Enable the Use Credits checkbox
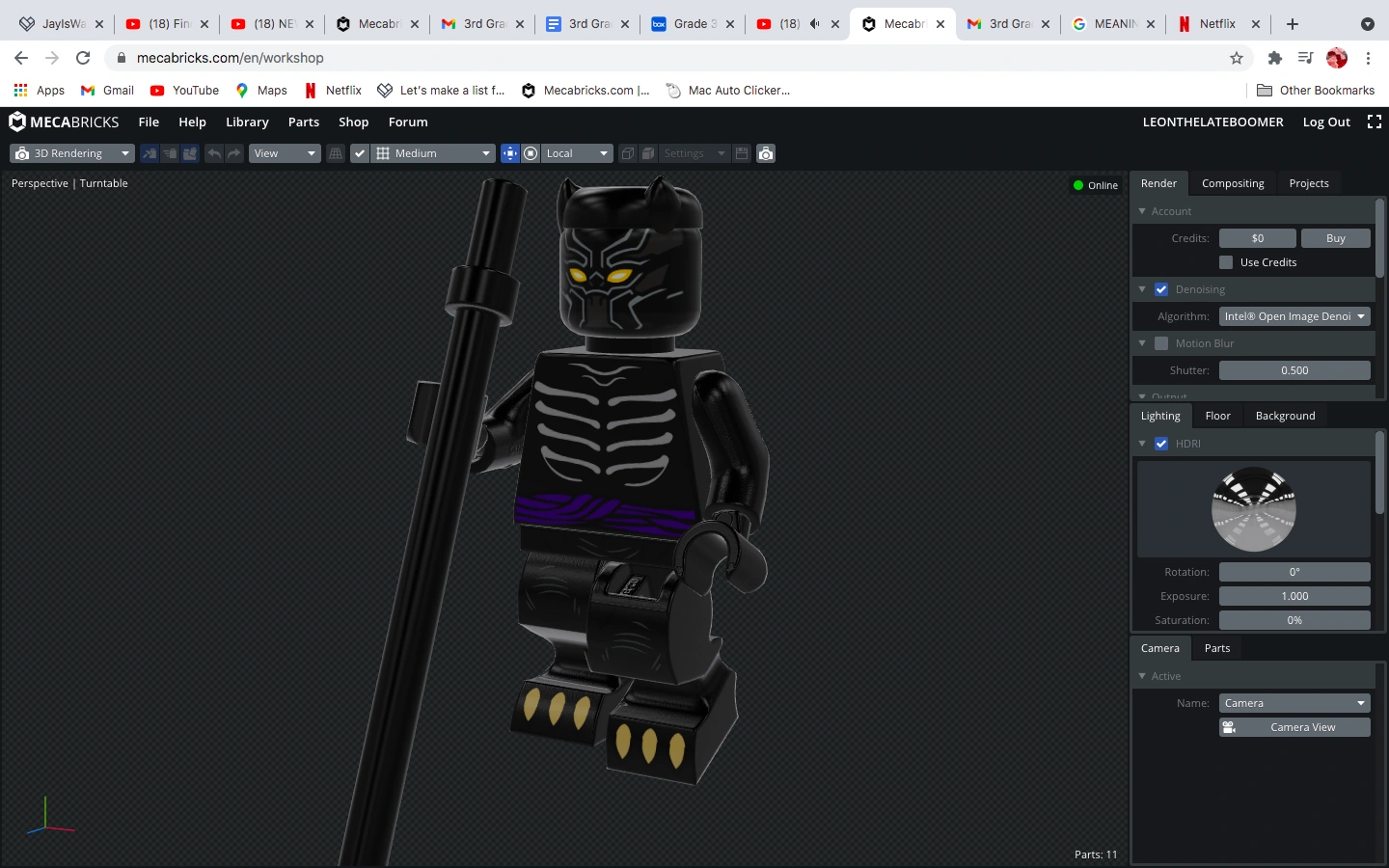The height and width of the screenshot is (868, 1389). (1225, 261)
